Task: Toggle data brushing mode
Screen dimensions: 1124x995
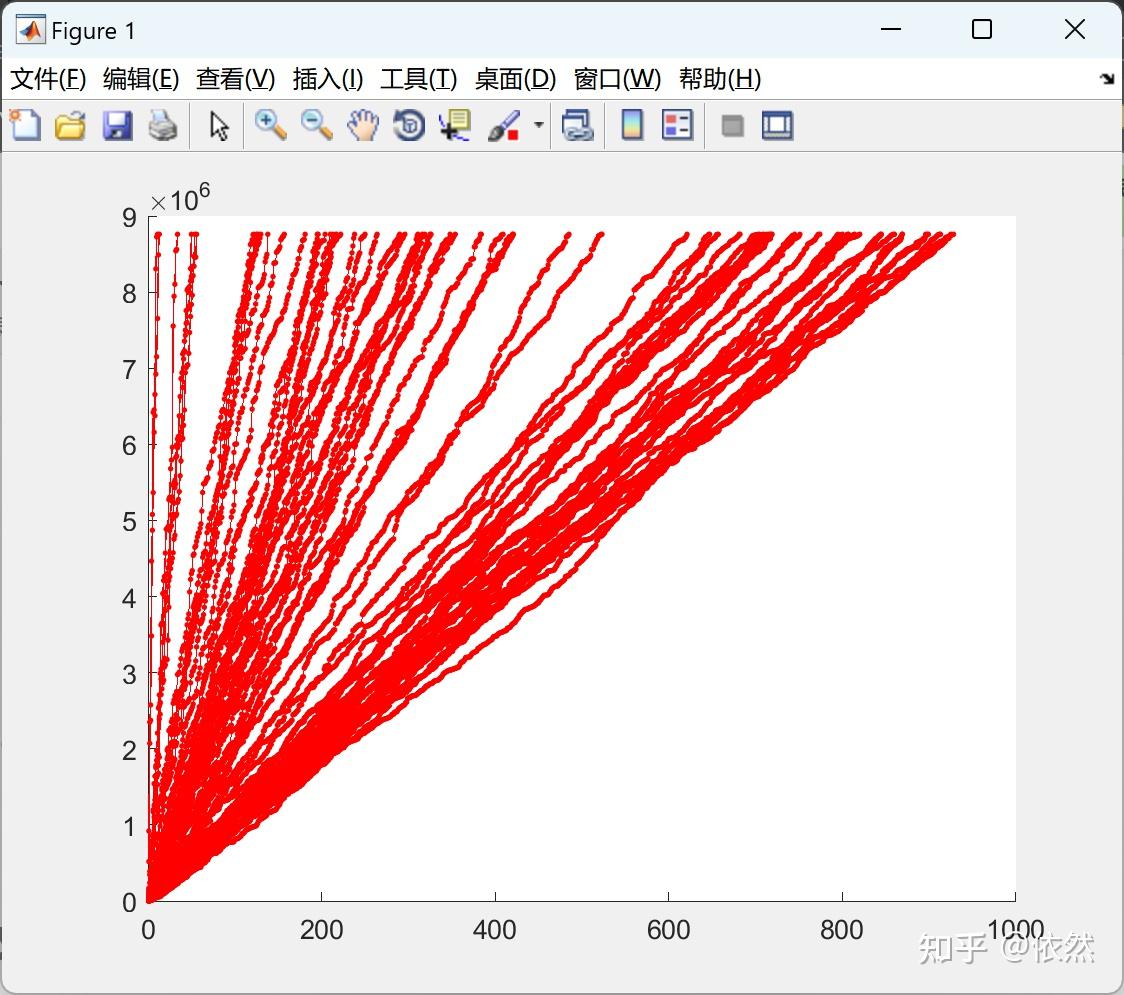Action: pos(505,125)
